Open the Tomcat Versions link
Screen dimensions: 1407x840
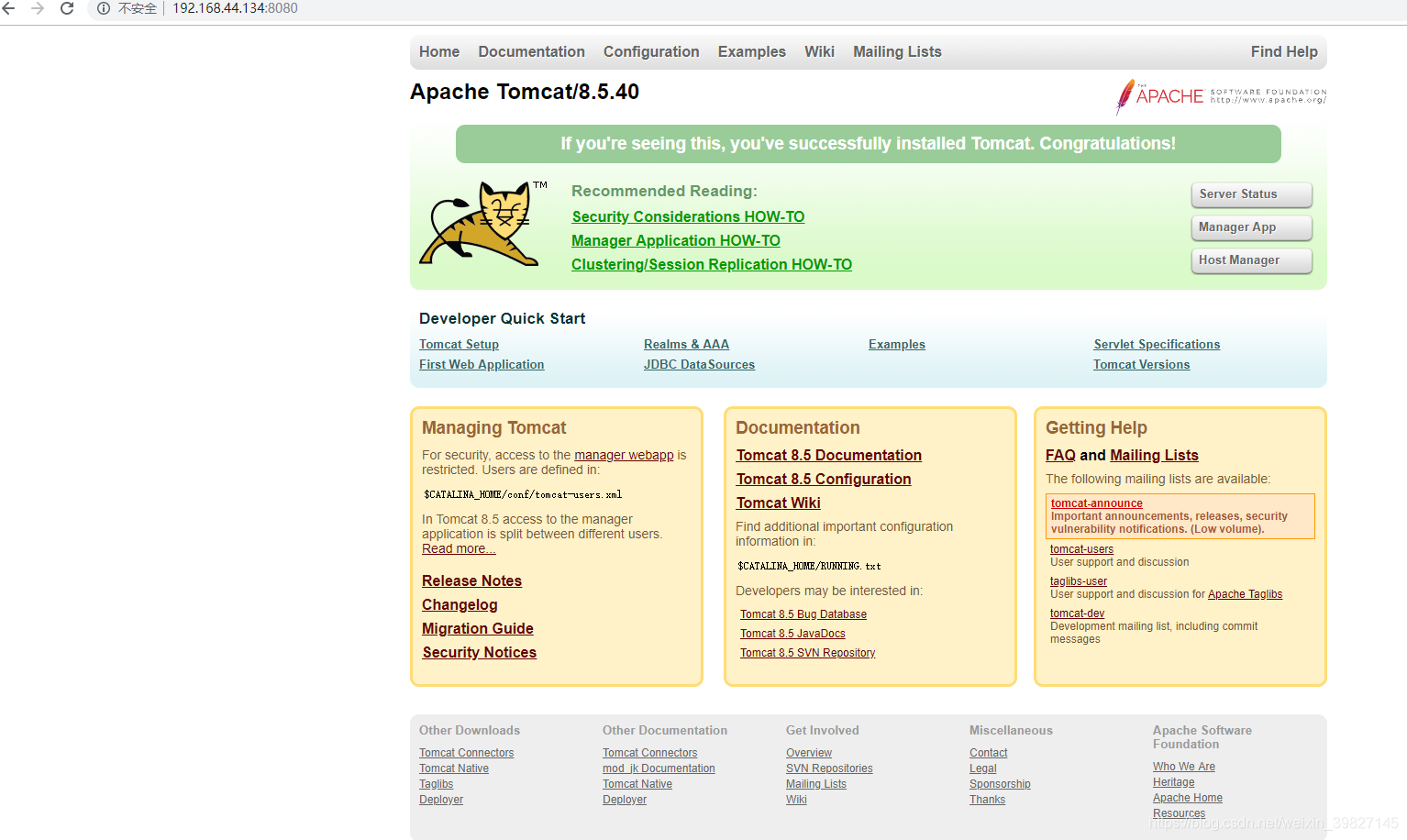pyautogui.click(x=1141, y=365)
